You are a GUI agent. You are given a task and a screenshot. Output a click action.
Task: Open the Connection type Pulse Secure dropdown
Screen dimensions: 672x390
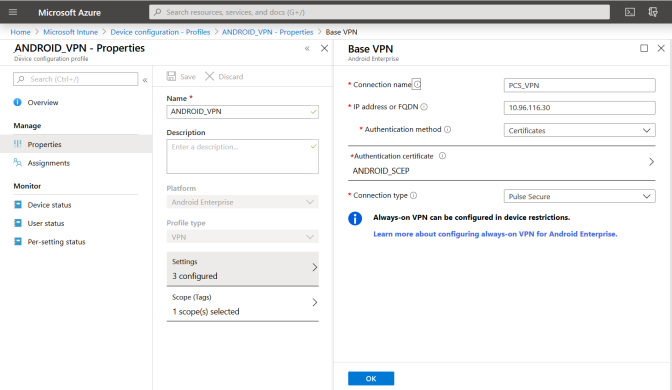pos(579,196)
